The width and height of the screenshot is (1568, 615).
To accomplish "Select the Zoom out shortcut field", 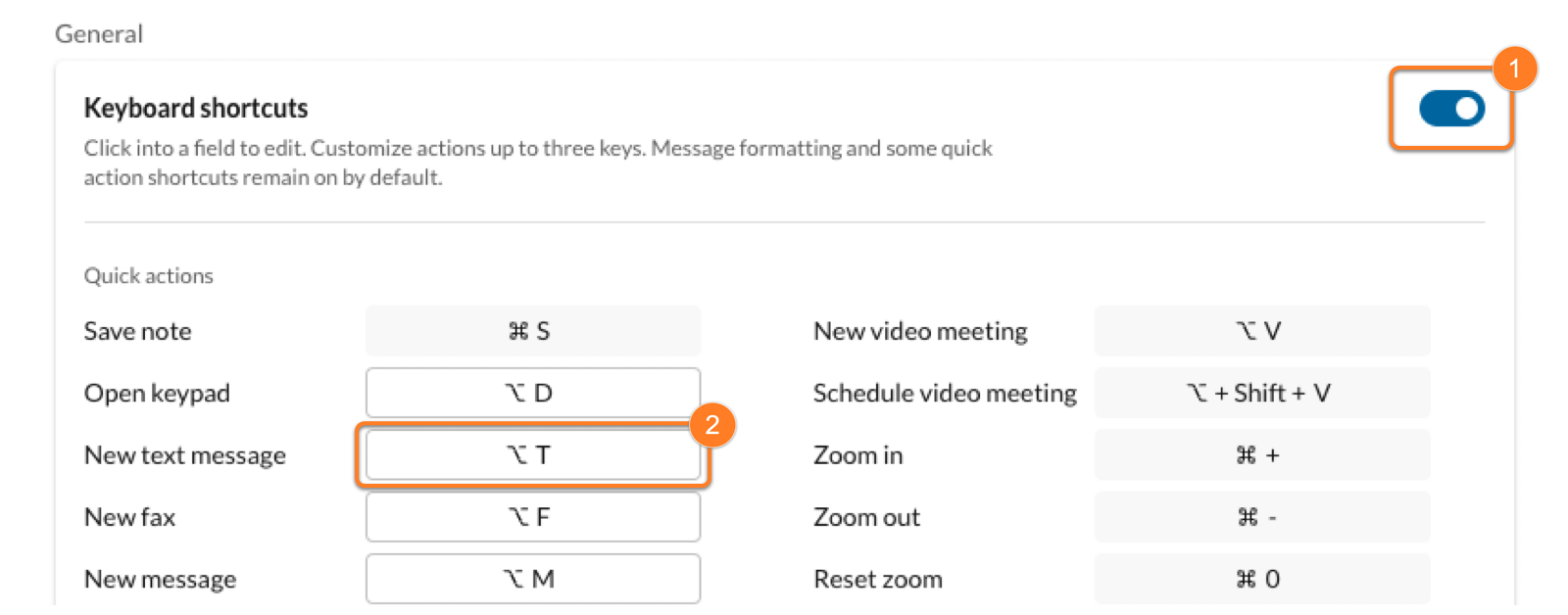I will click(1261, 517).
